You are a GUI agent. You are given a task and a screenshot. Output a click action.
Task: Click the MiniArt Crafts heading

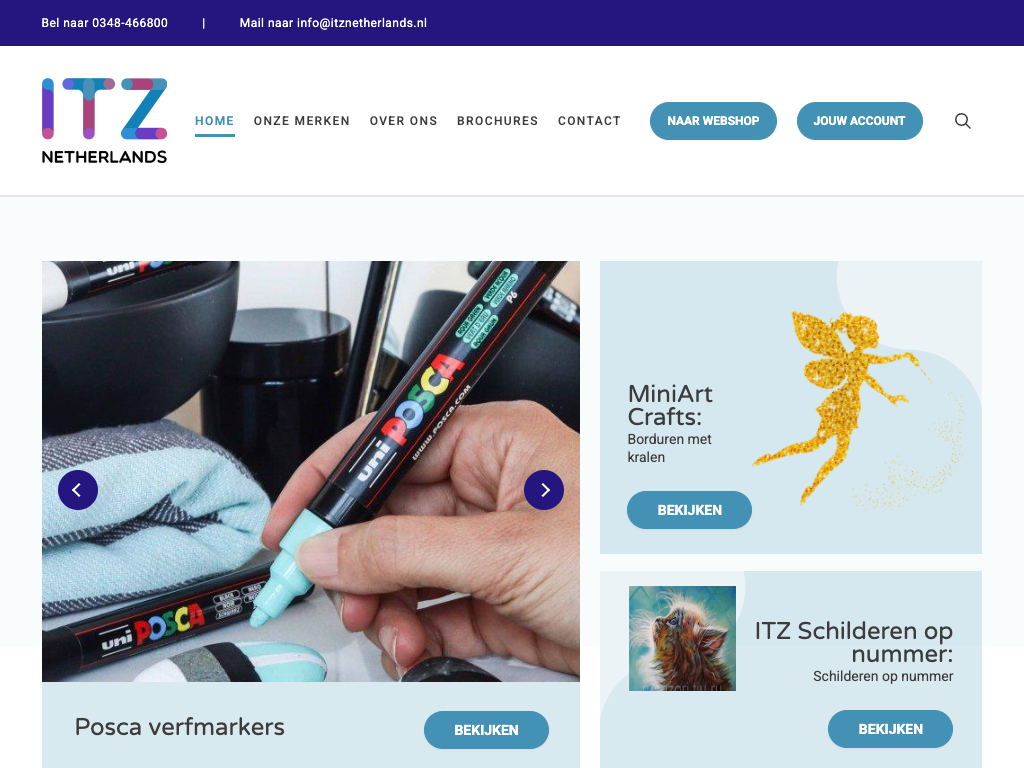click(x=671, y=405)
